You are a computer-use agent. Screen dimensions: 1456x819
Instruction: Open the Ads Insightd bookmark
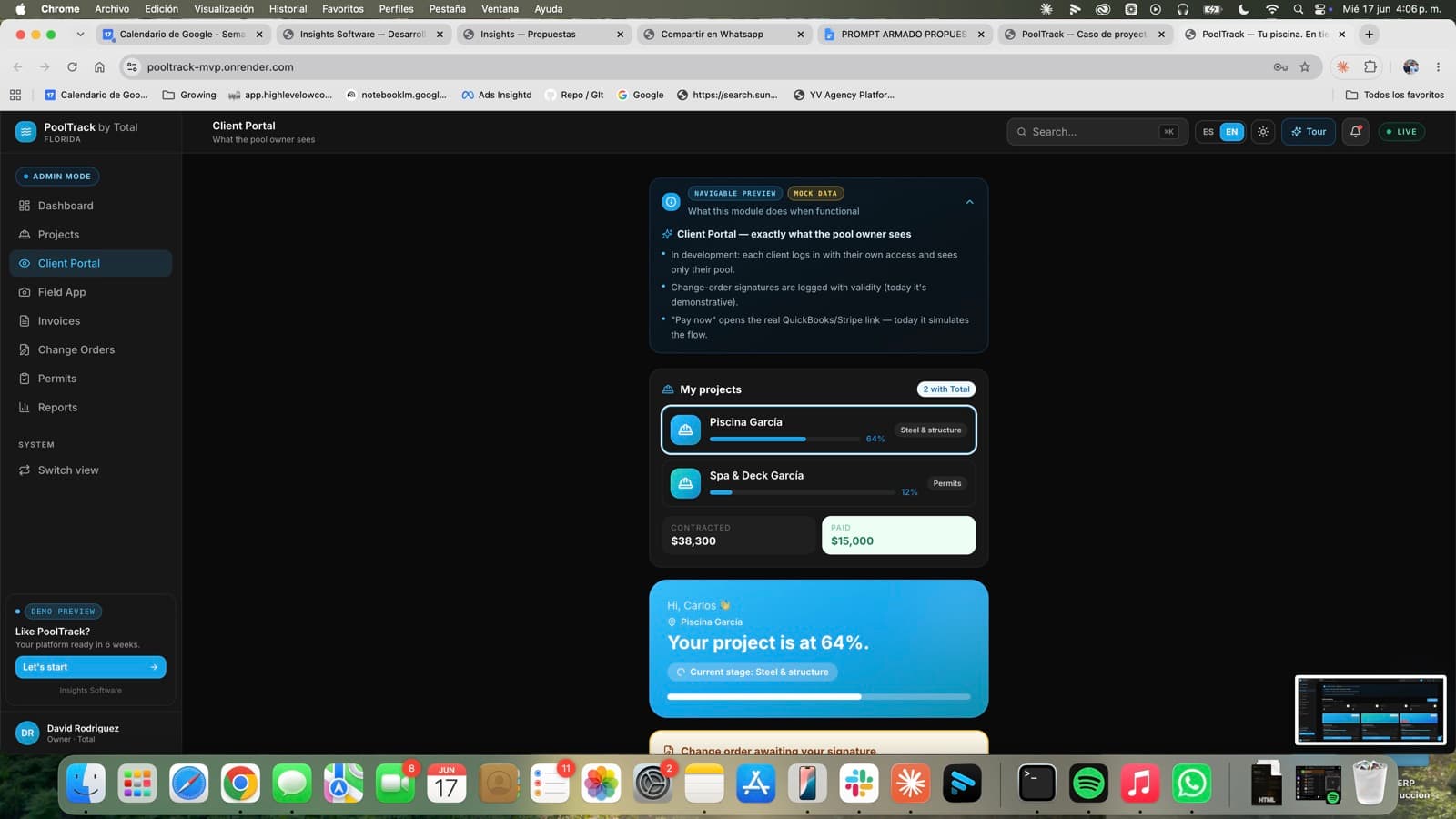coord(497,95)
